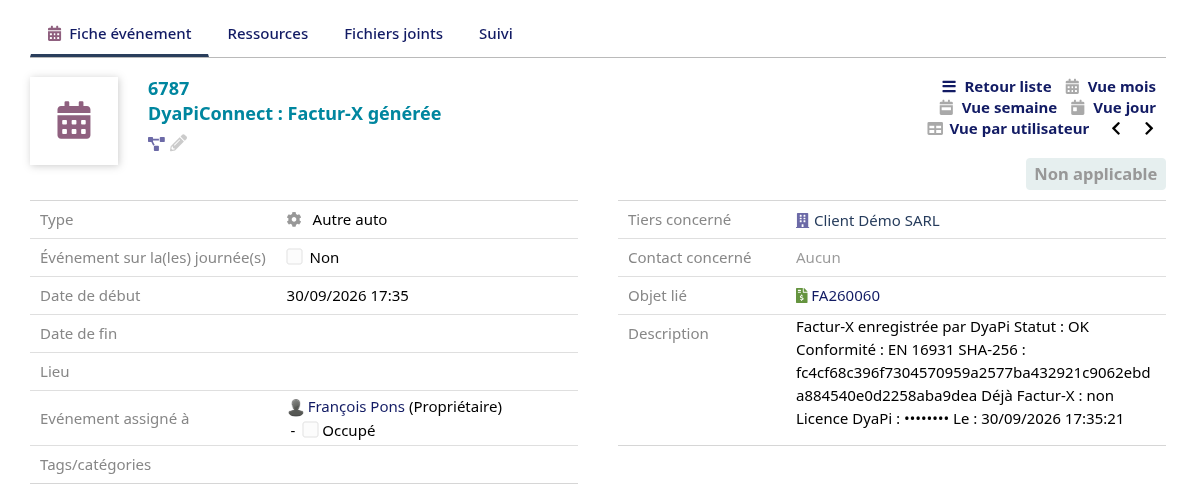Click the Vue jour calendar icon
Image resolution: width=1198 pixels, height=500 pixels.
click(x=1077, y=108)
